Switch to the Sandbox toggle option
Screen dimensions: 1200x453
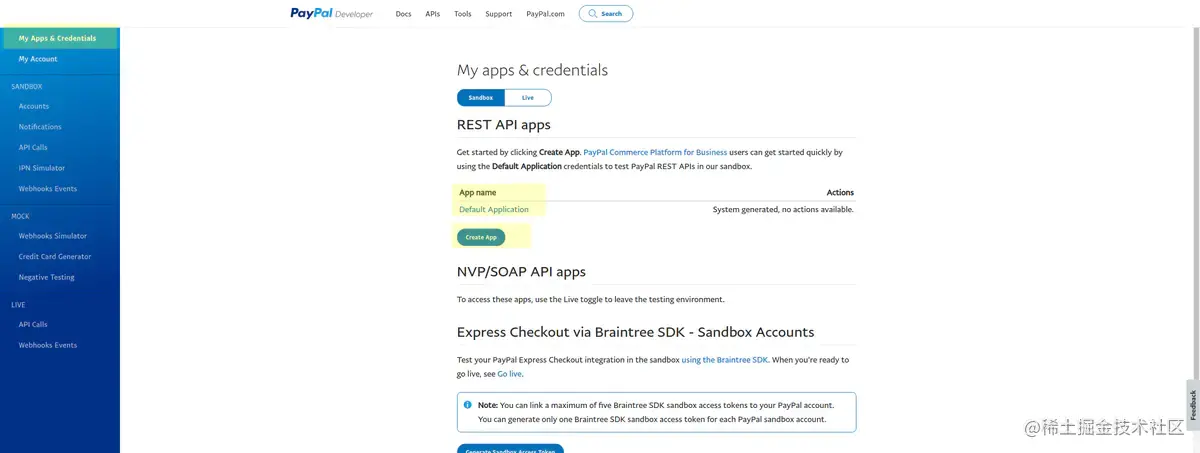(x=481, y=98)
